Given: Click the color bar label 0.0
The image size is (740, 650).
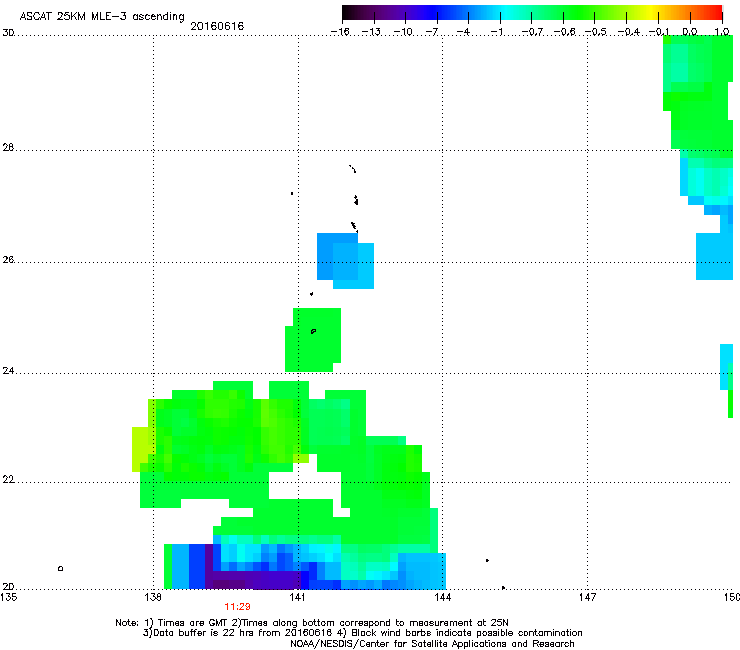Looking at the screenshot, I should coord(690,32).
